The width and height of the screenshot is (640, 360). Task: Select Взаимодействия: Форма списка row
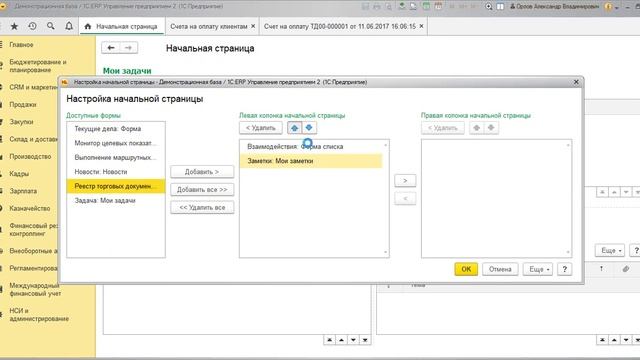click(311, 147)
